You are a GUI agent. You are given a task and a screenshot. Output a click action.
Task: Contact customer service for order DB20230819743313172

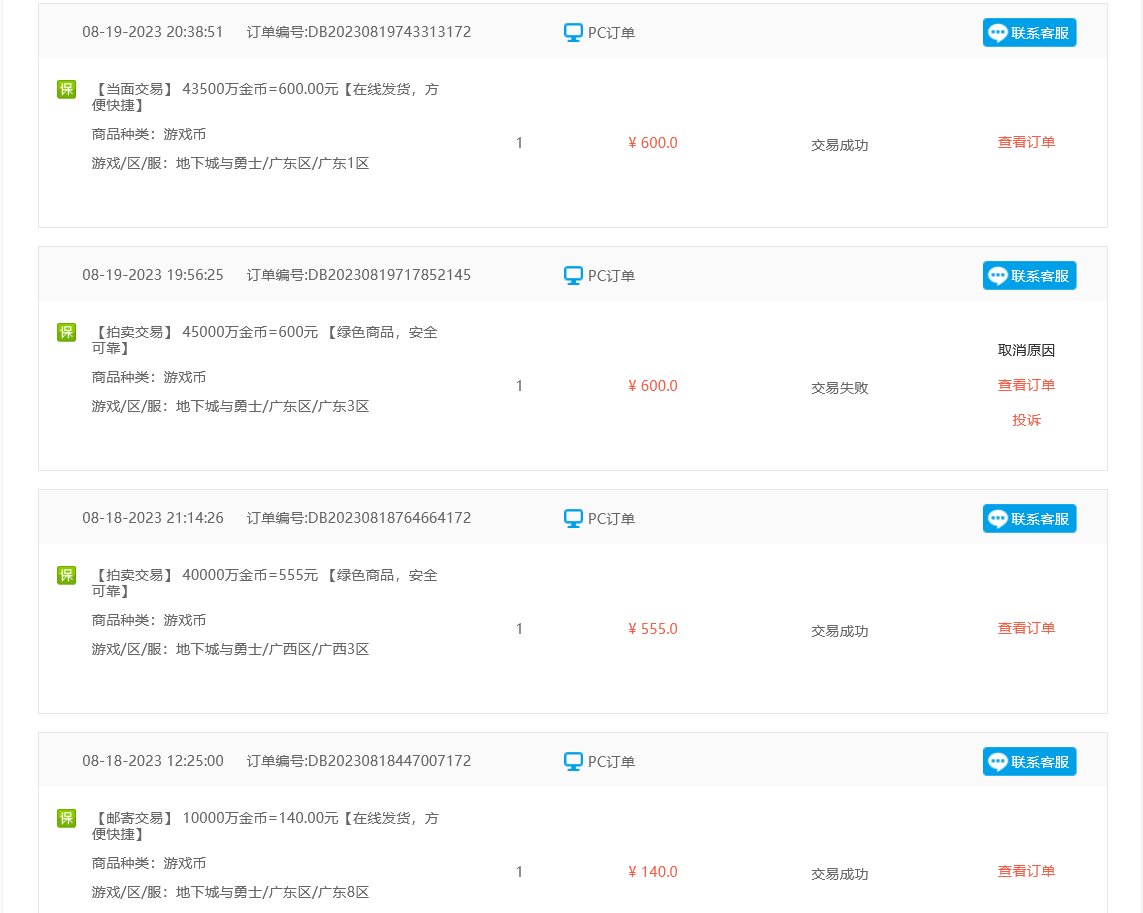pyautogui.click(x=1029, y=33)
